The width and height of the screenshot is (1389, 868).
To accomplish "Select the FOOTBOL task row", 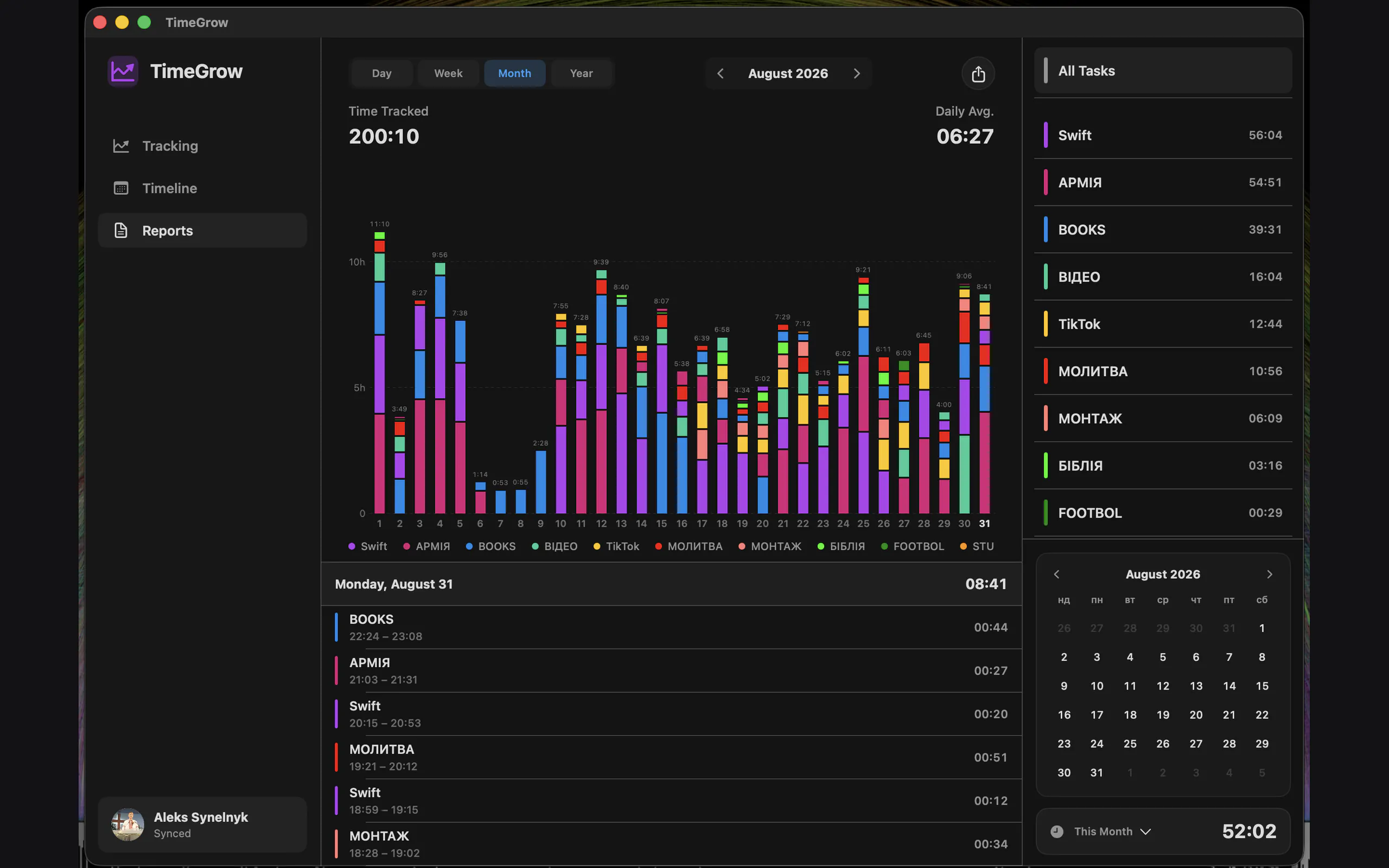I will 1163,513.
